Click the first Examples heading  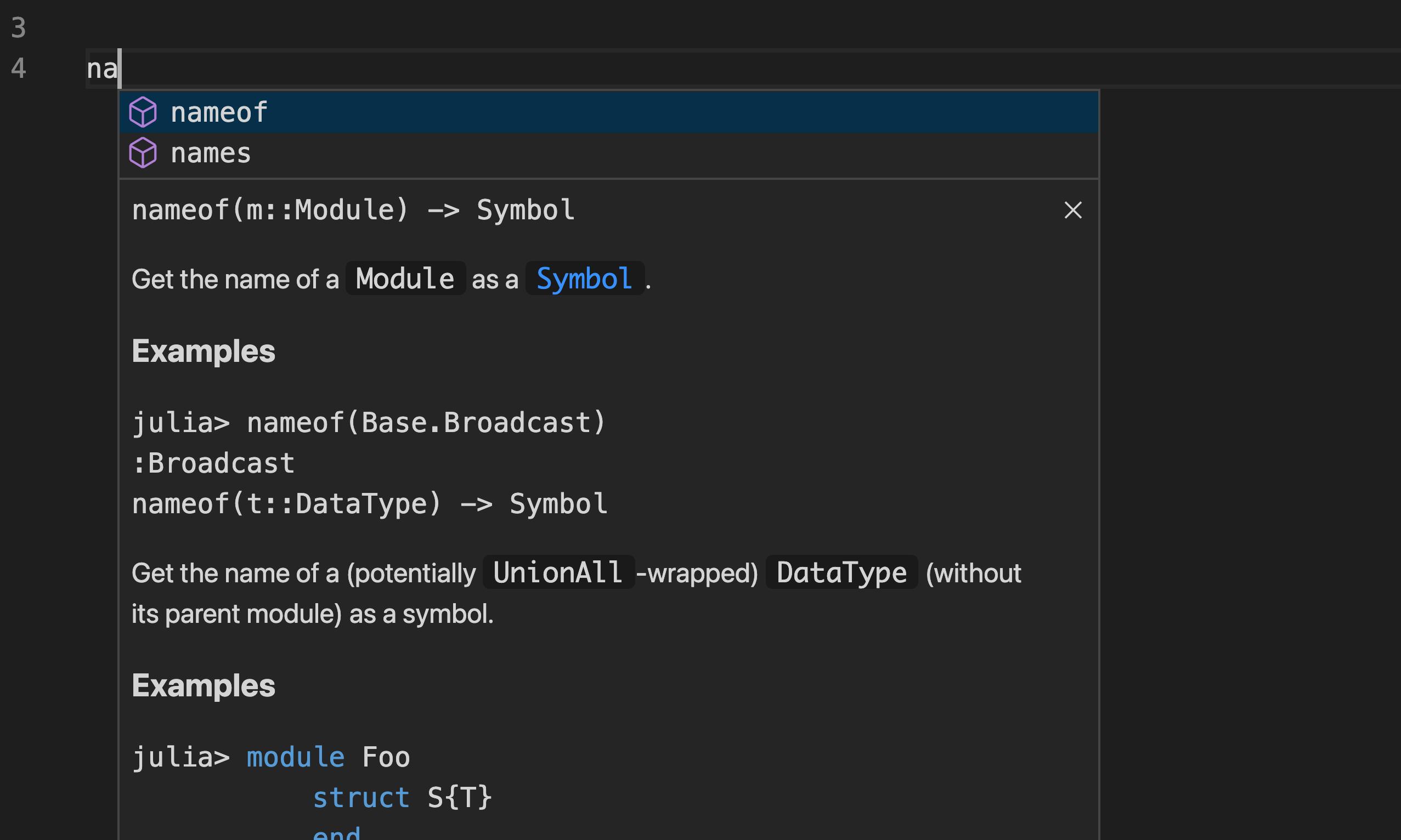[202, 351]
